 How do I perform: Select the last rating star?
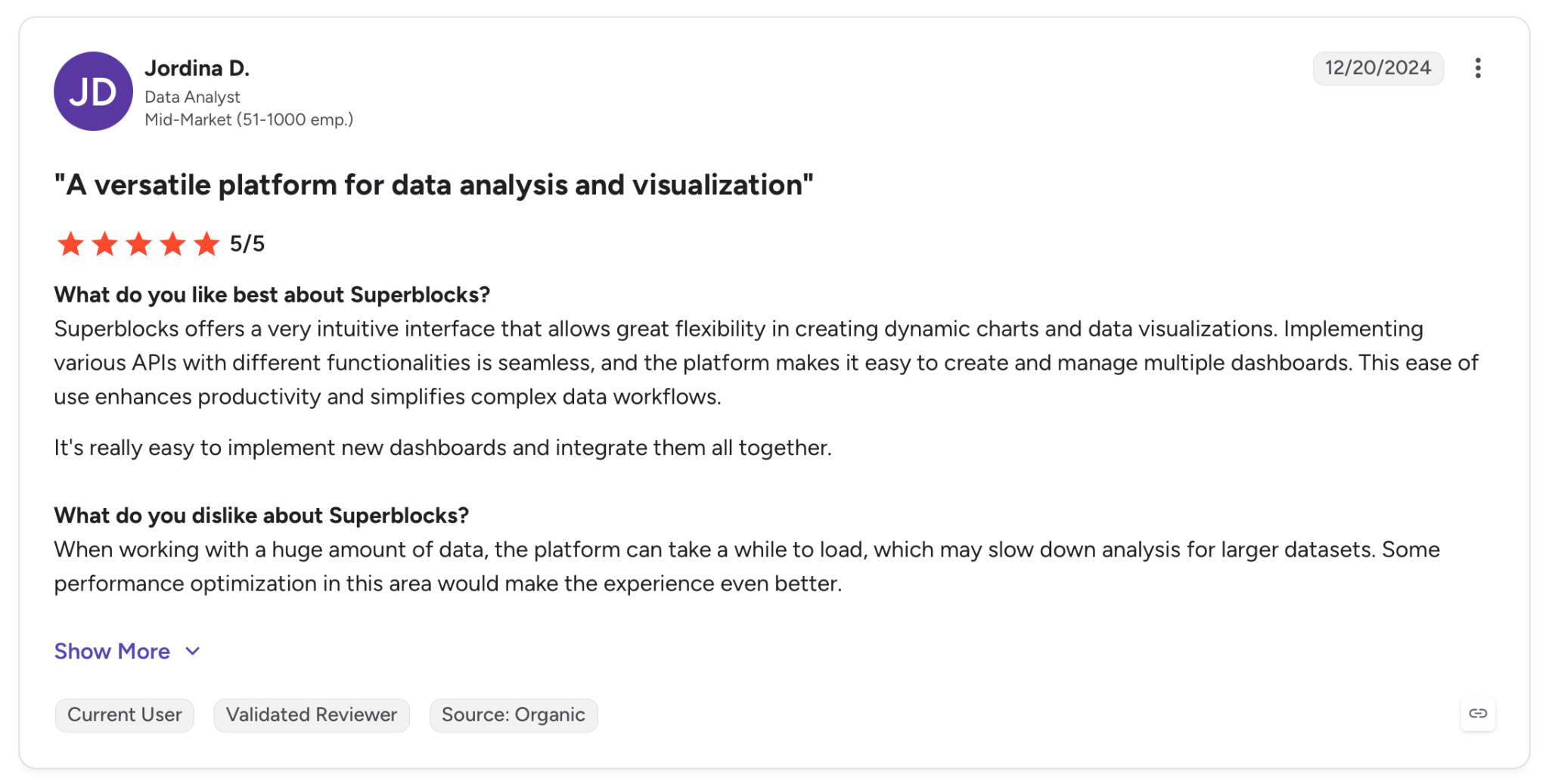point(206,244)
